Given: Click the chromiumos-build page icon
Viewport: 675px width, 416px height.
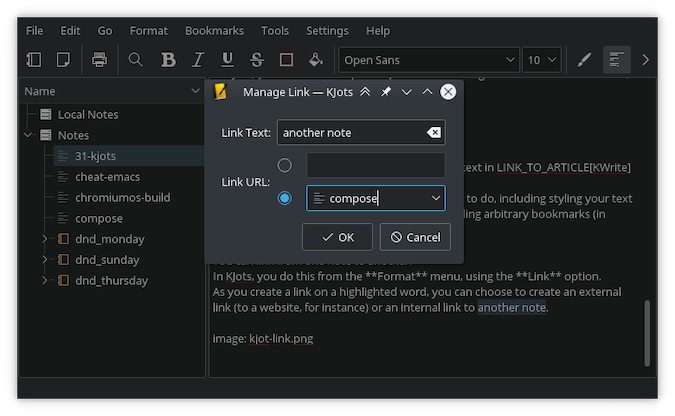Looking at the screenshot, I should 63,197.
